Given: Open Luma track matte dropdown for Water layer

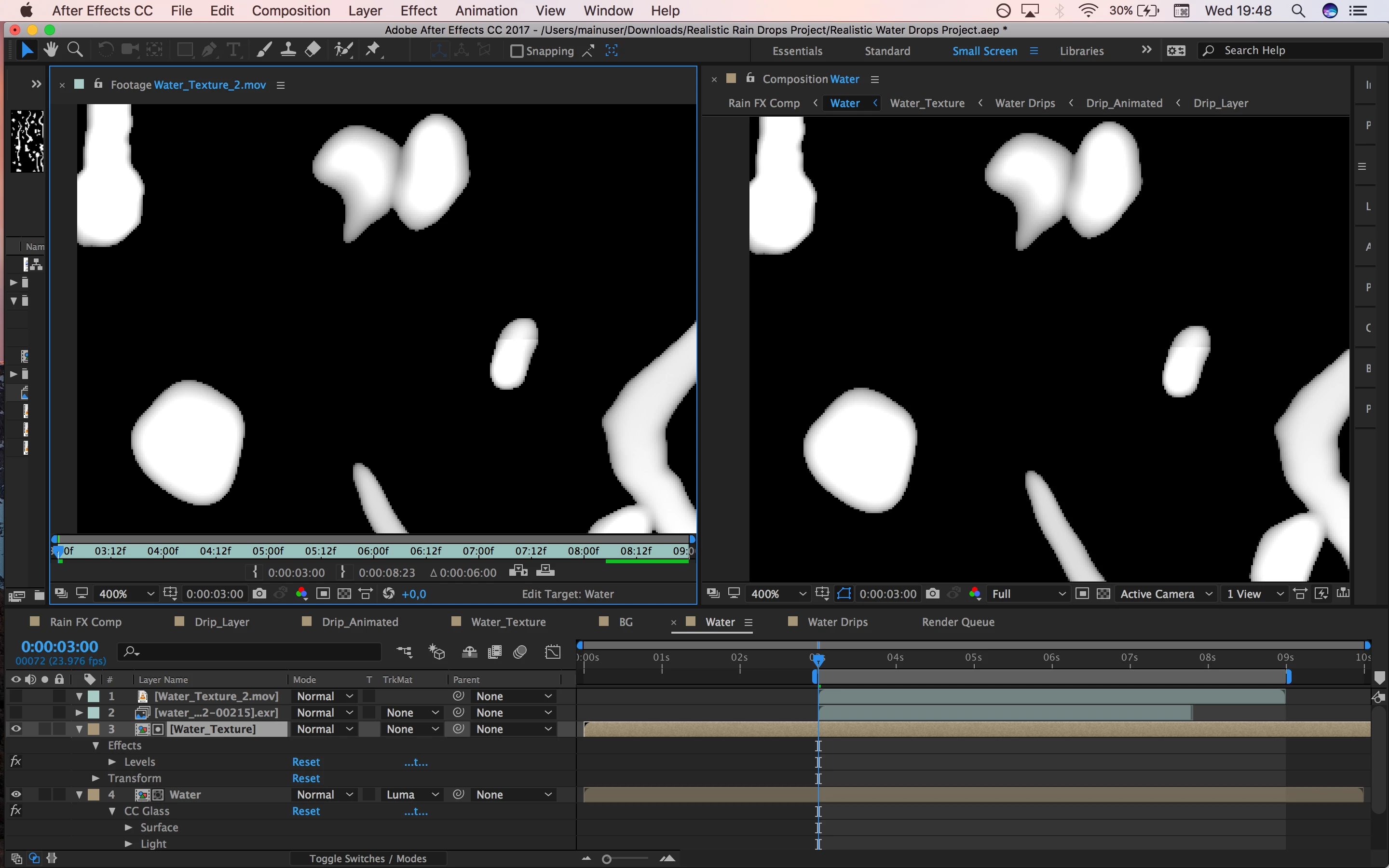Looking at the screenshot, I should tap(412, 795).
